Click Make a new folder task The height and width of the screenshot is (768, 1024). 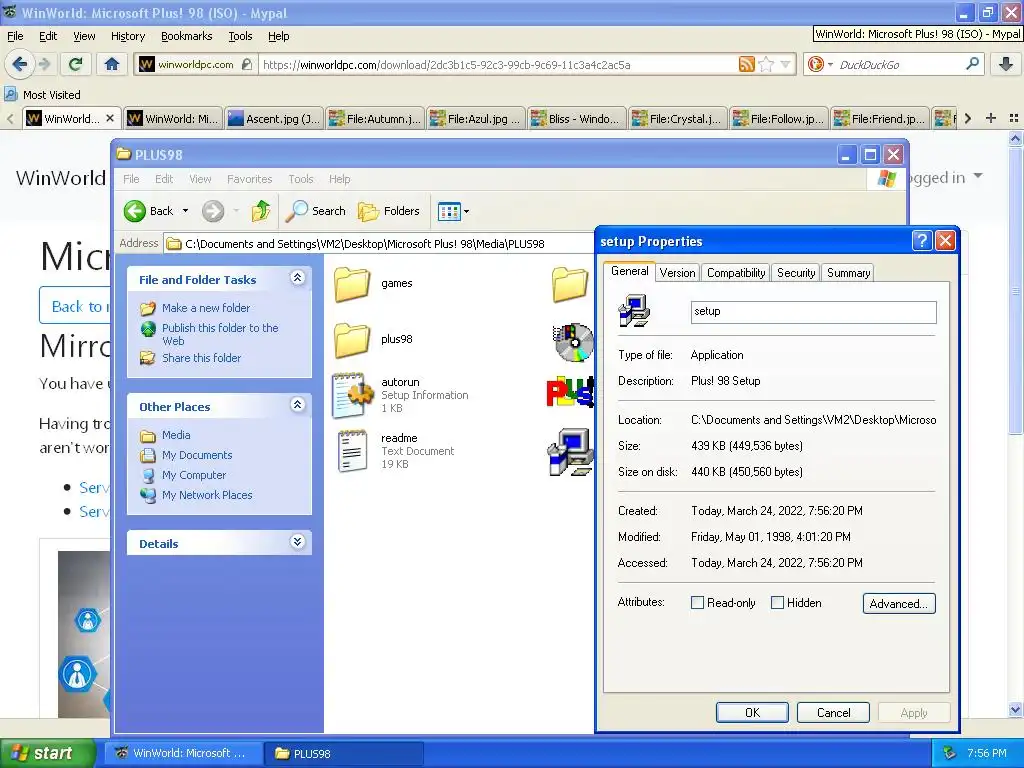pos(205,308)
